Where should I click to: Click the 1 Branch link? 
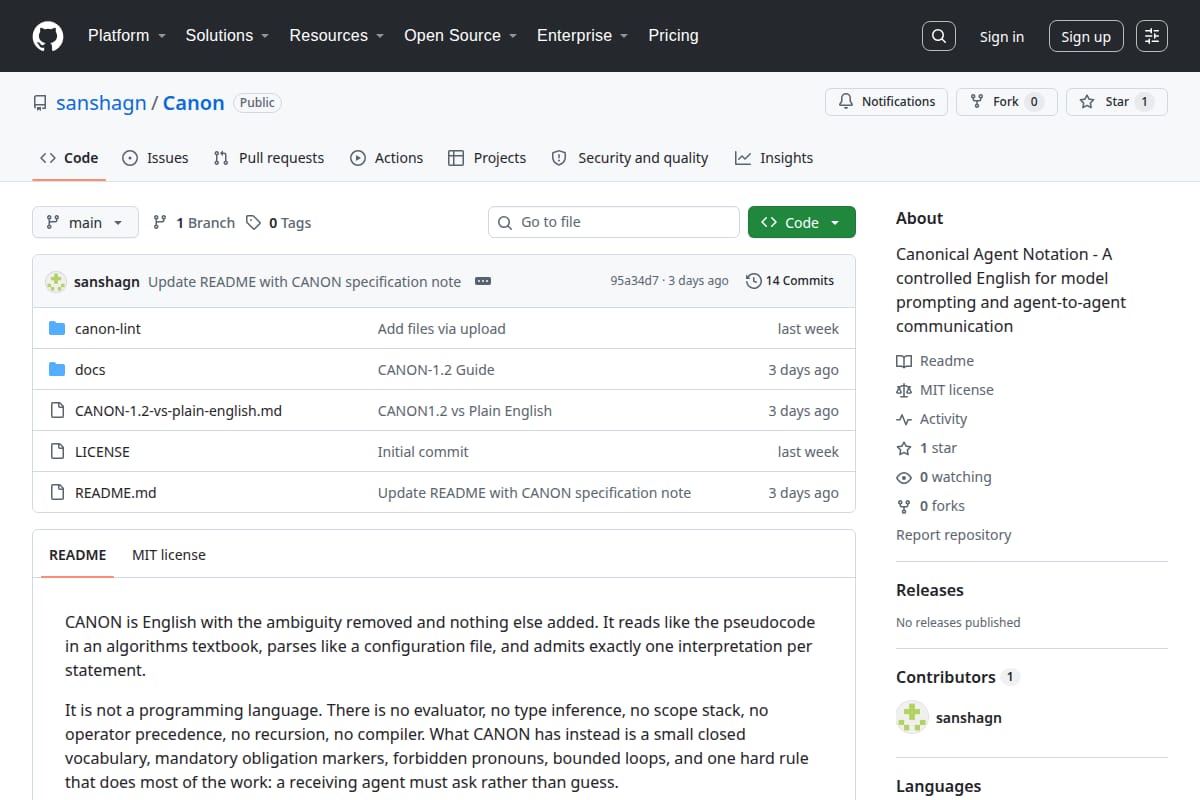pos(194,223)
